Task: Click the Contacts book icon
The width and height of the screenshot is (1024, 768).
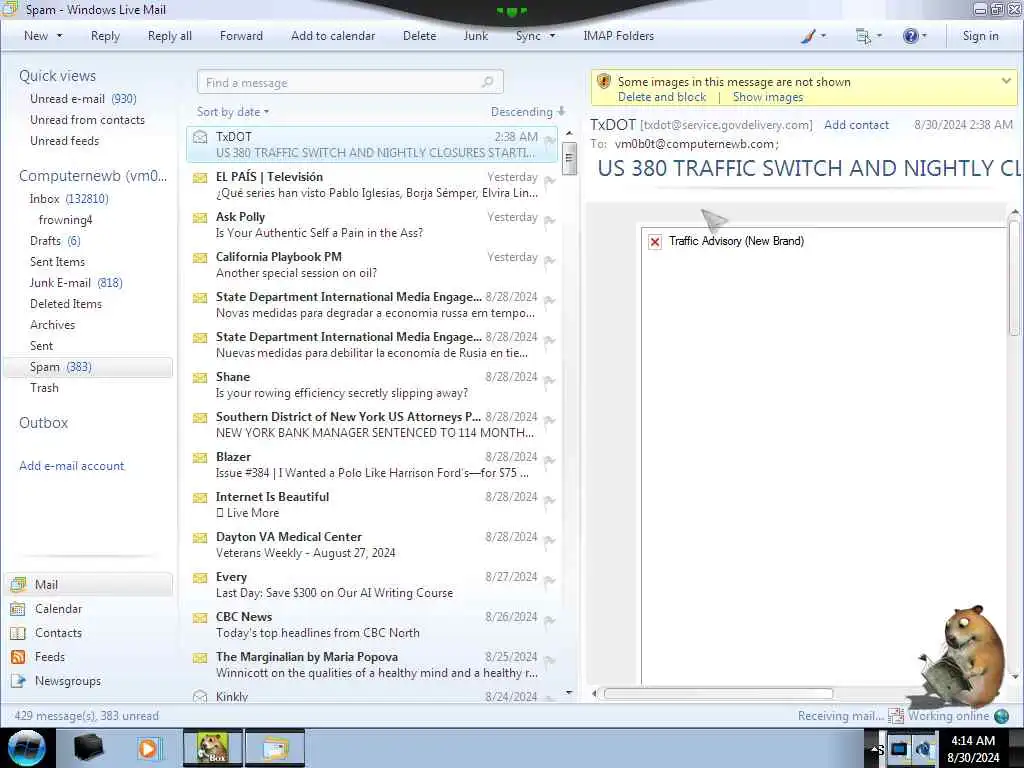Action: coord(18,633)
